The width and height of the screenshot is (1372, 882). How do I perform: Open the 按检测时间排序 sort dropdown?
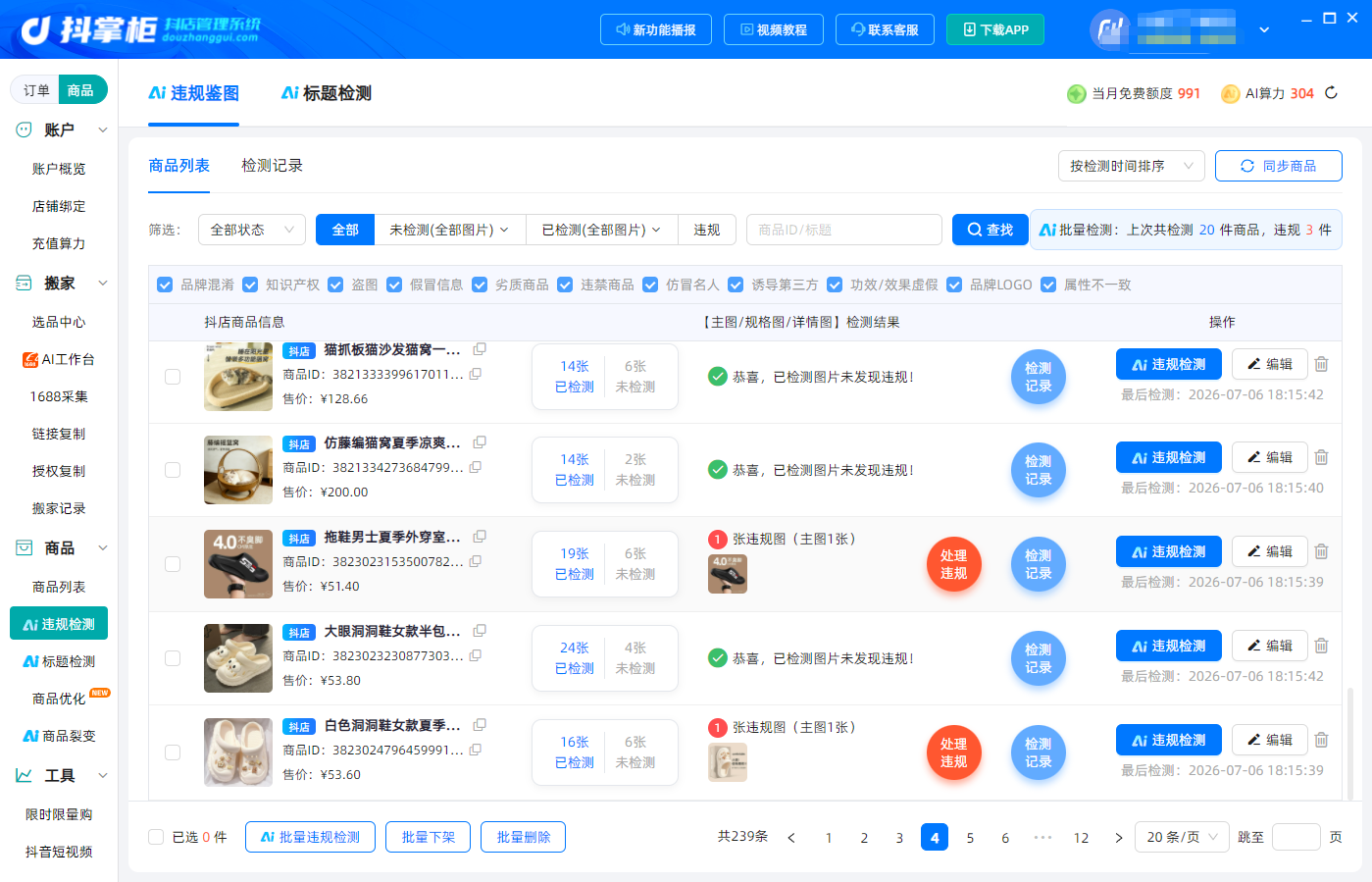click(x=1131, y=166)
